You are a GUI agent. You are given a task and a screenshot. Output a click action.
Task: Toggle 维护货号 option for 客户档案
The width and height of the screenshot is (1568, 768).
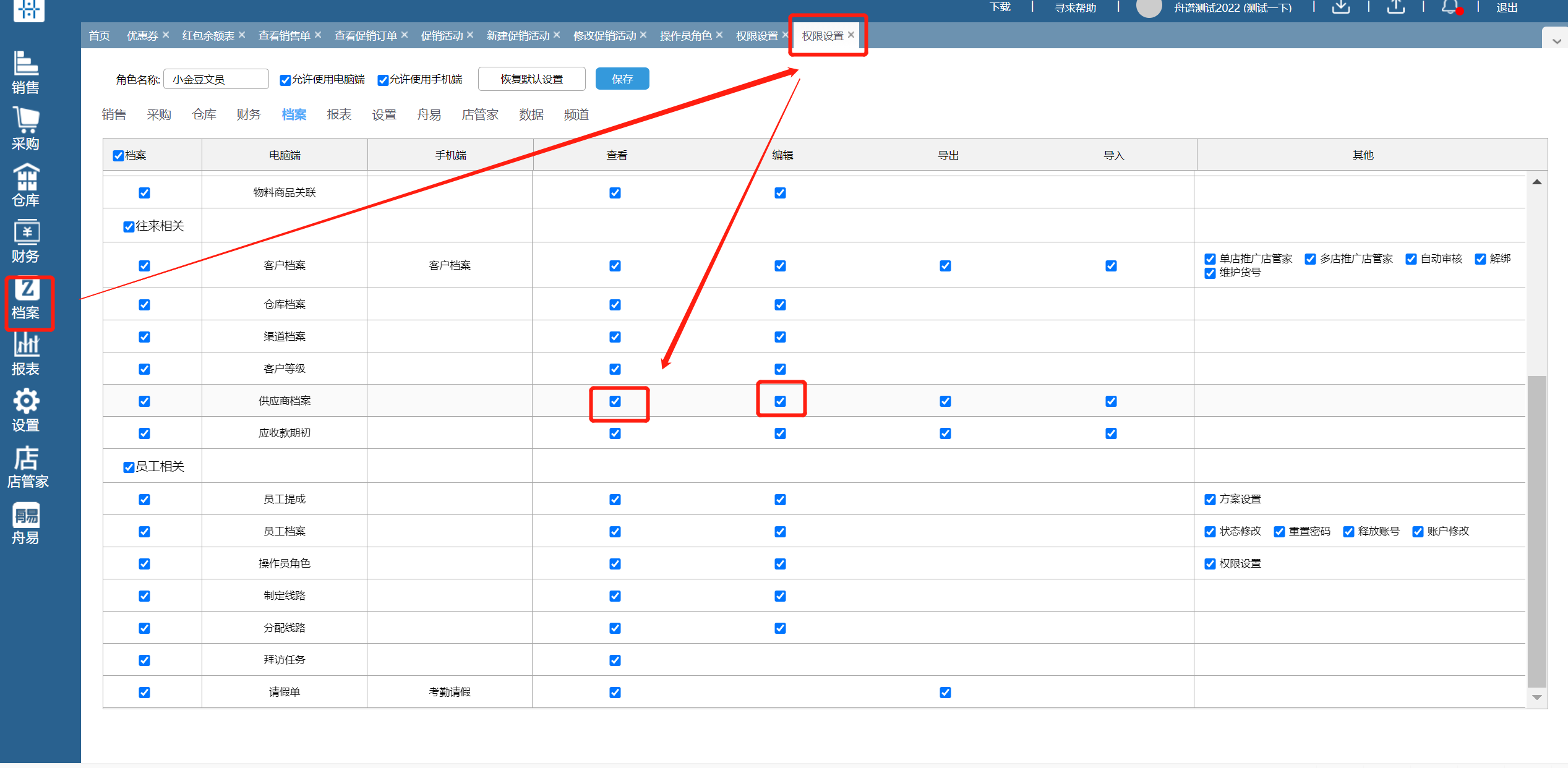pos(1210,273)
